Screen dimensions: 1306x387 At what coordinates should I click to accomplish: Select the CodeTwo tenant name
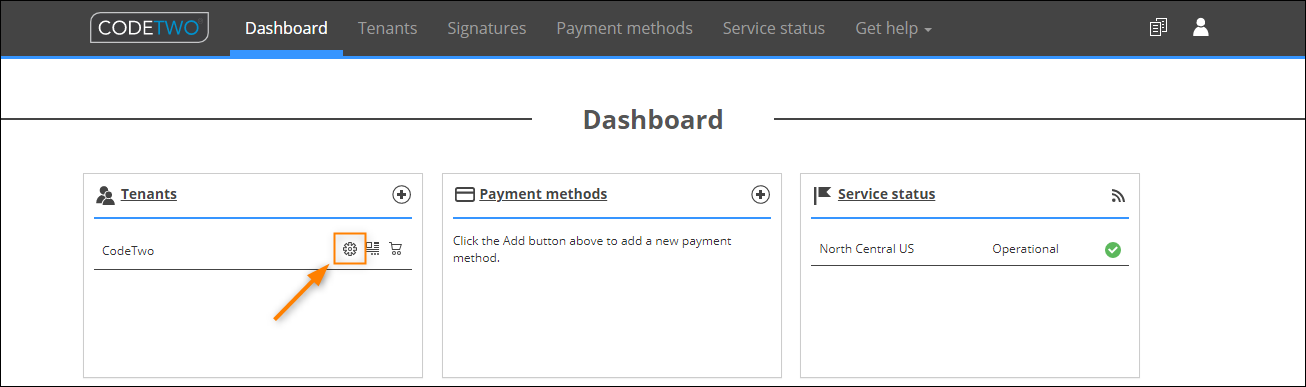tap(128, 250)
